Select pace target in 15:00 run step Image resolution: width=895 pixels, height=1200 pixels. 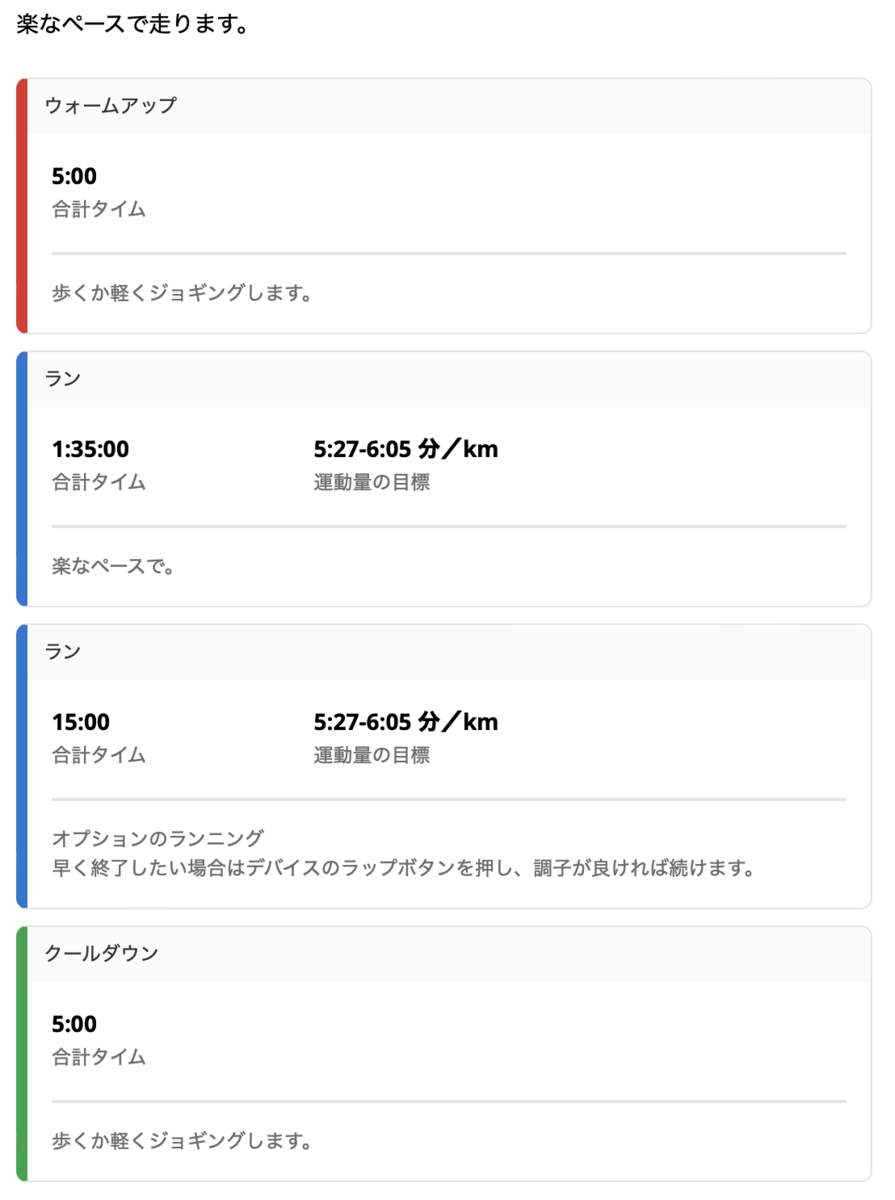coord(406,722)
